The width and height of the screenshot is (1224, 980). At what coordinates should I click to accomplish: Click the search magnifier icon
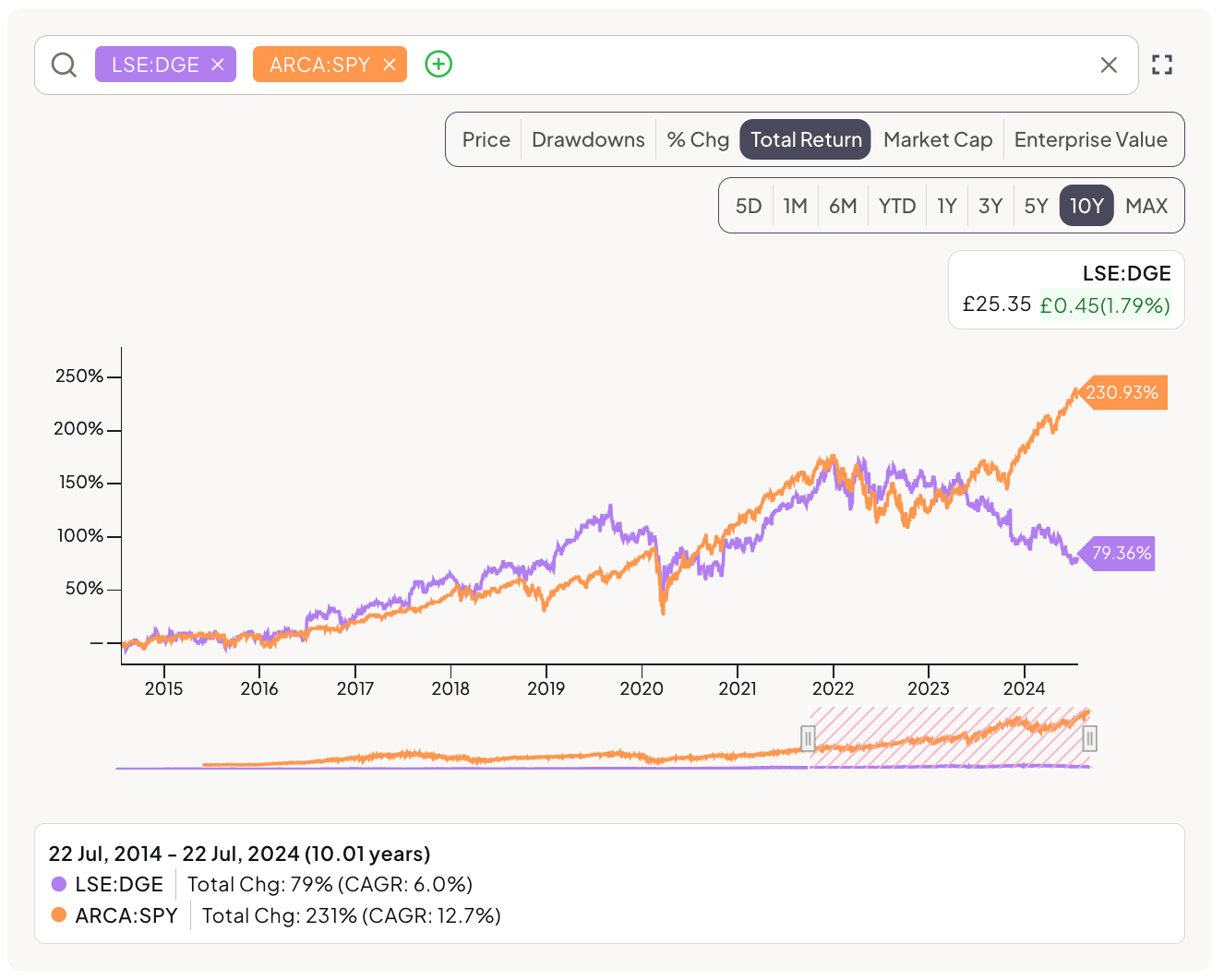[x=64, y=65]
